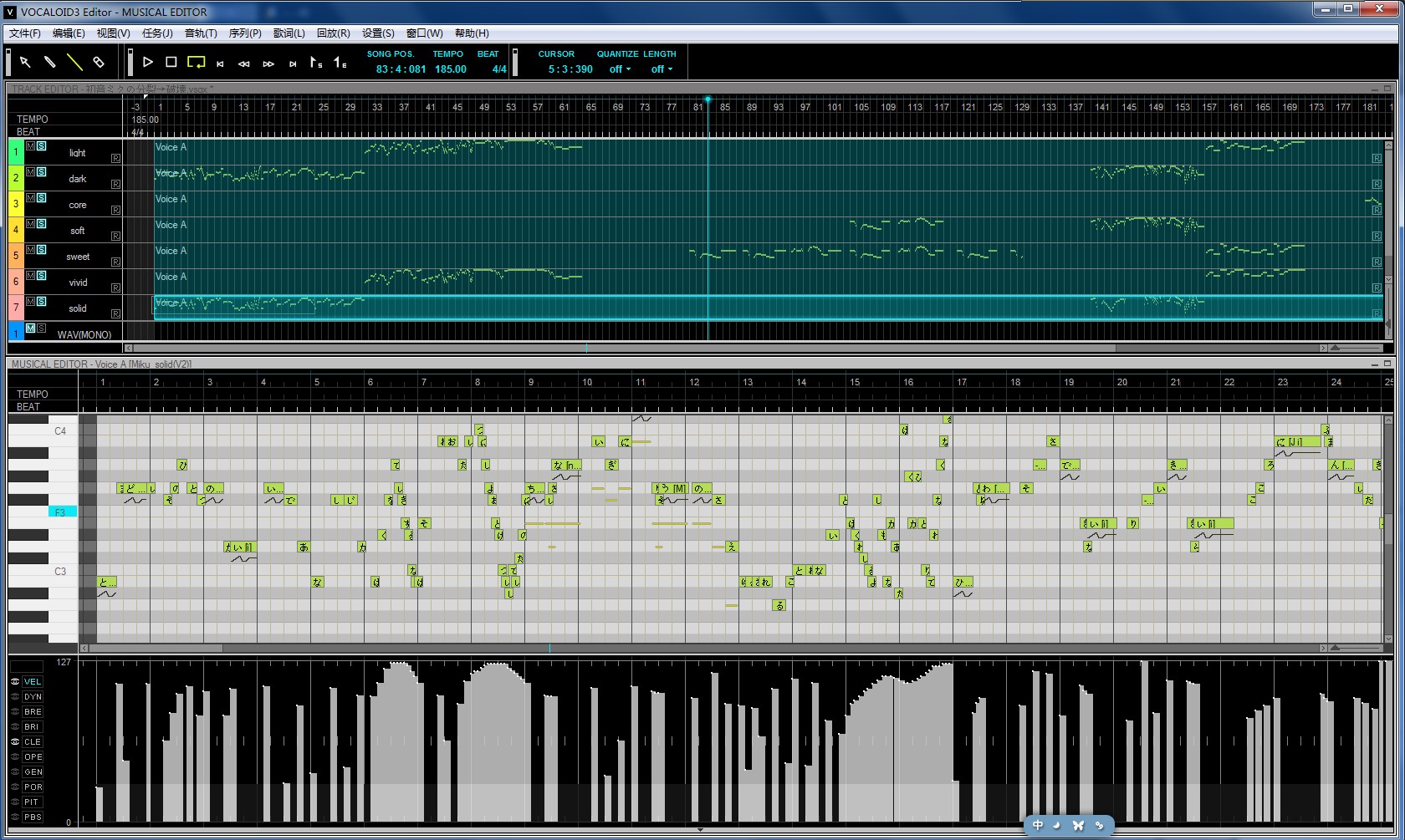Select the pencil tool
This screenshot has height=840, width=1405.
coord(49,62)
